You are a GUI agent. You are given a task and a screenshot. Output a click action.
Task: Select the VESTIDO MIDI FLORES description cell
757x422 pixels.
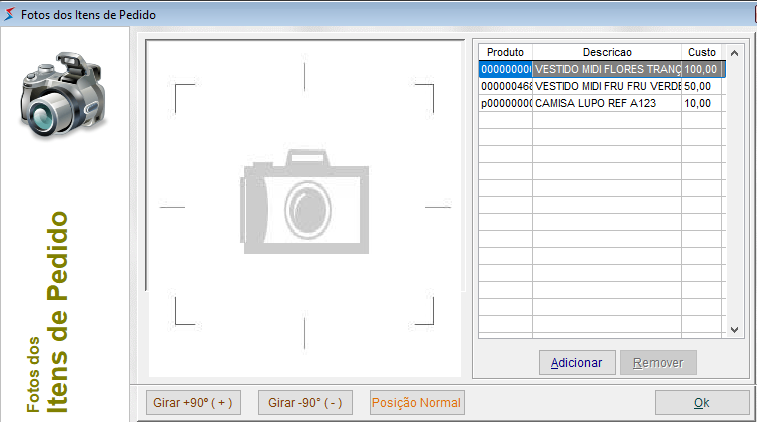607,70
